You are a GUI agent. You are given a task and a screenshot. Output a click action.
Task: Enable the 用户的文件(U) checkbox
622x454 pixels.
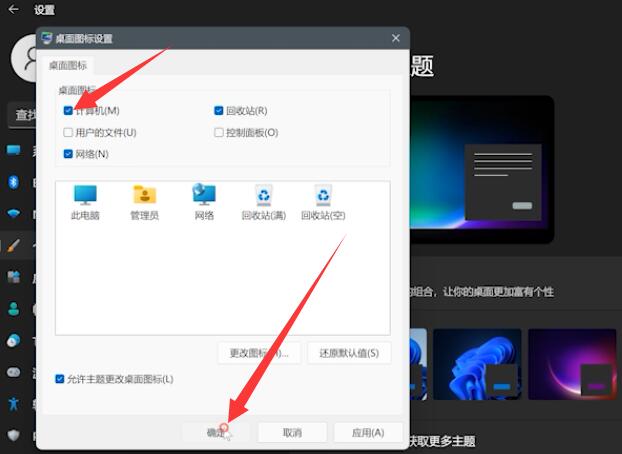[x=68, y=133]
